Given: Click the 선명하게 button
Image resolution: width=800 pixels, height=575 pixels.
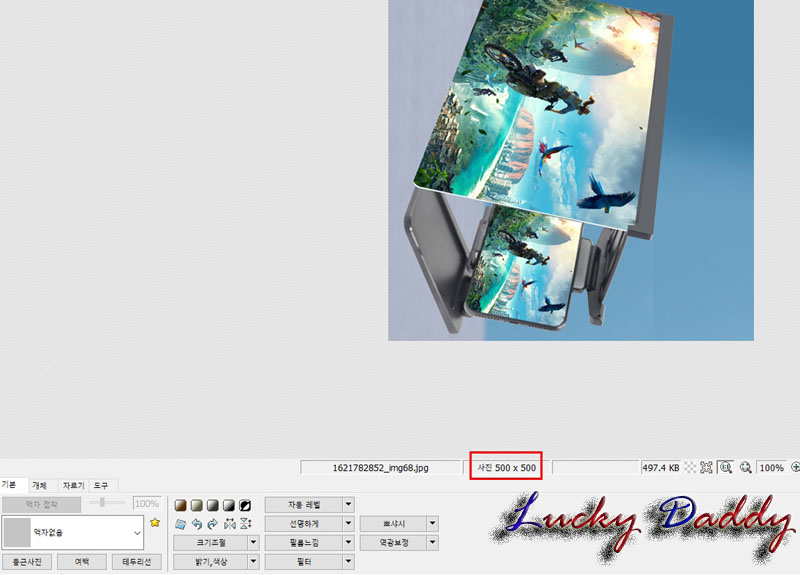Looking at the screenshot, I should [x=304, y=523].
